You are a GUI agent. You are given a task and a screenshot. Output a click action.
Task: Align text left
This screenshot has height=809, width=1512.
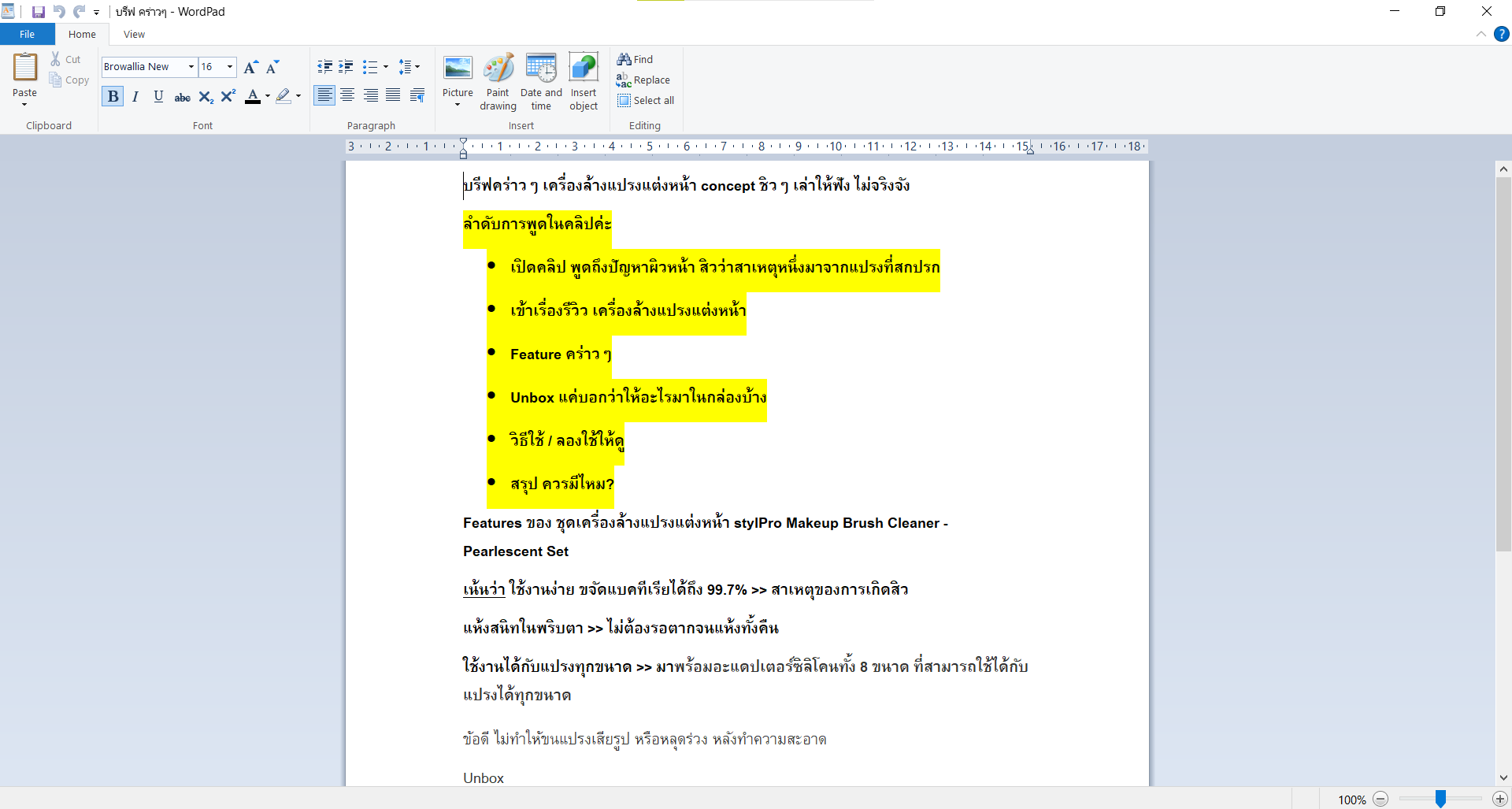(x=324, y=96)
